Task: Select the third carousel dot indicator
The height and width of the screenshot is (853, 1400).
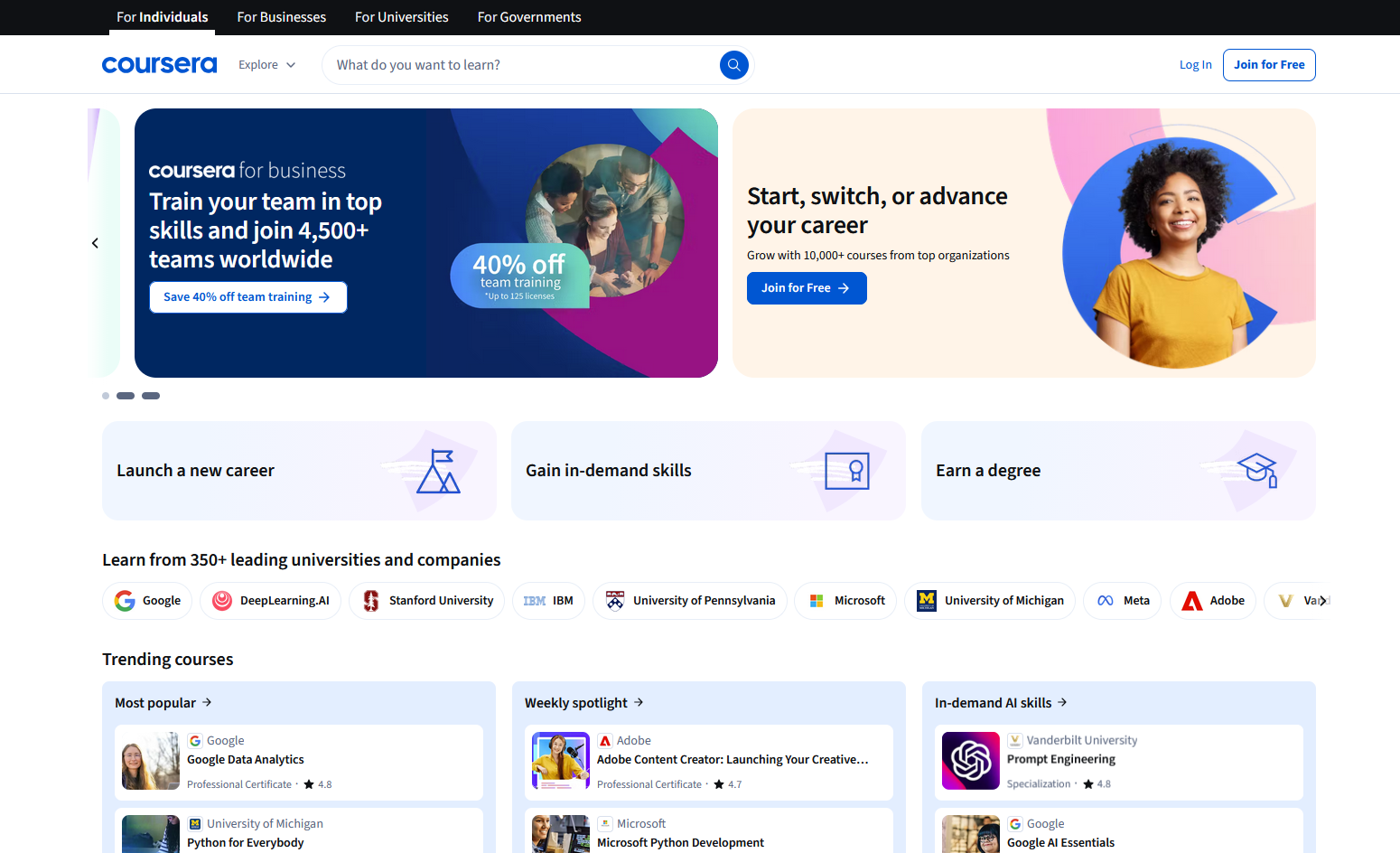Action: 151,396
